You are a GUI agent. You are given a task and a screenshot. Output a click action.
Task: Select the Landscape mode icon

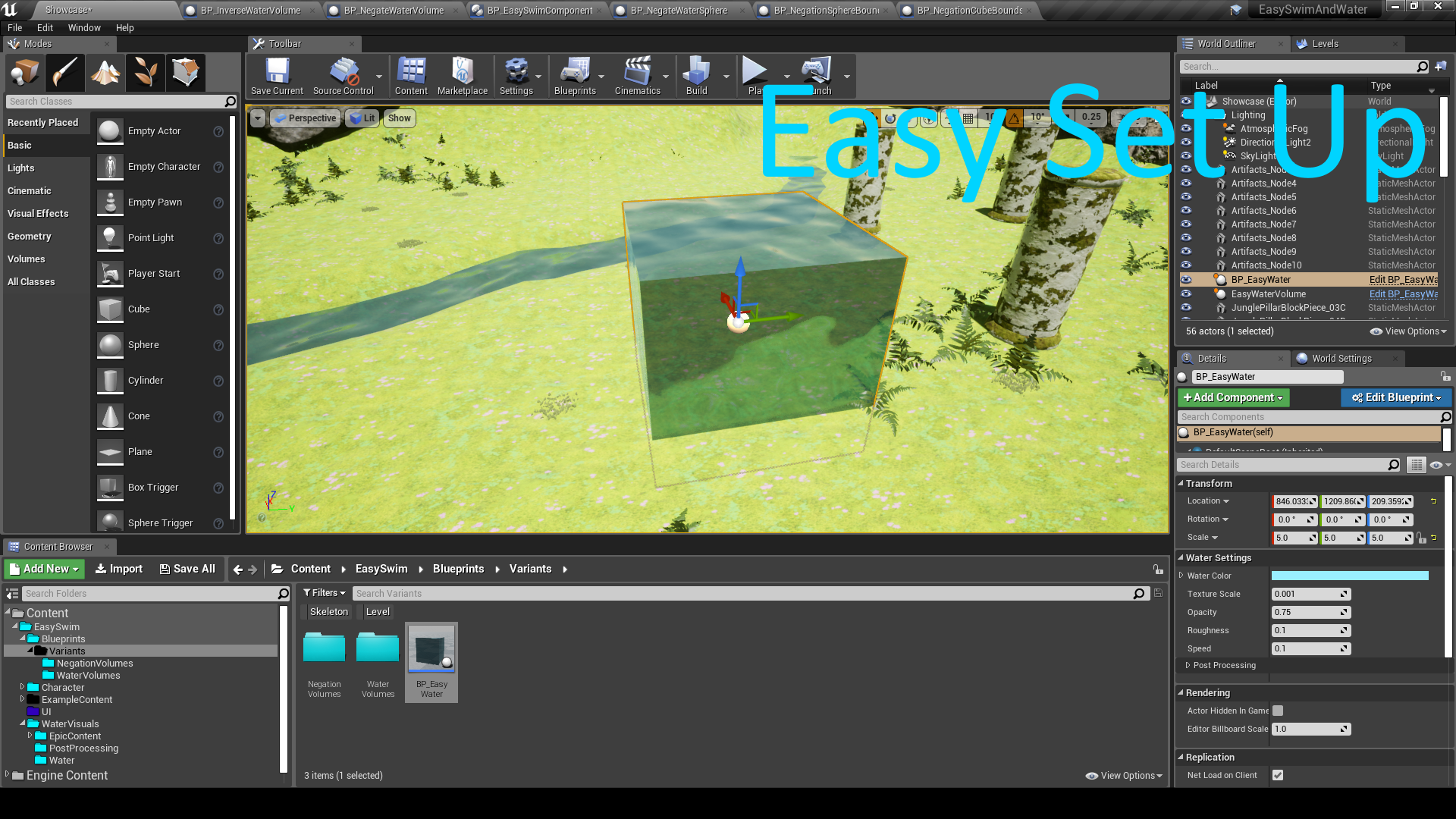105,73
